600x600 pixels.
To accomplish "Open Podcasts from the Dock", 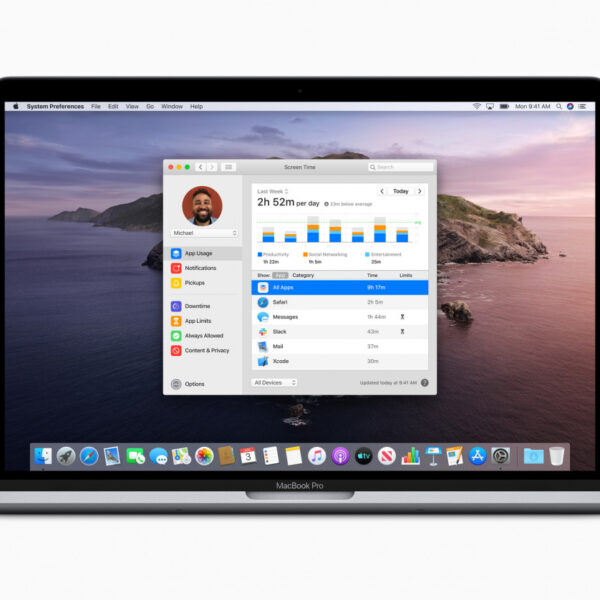I will [340, 456].
